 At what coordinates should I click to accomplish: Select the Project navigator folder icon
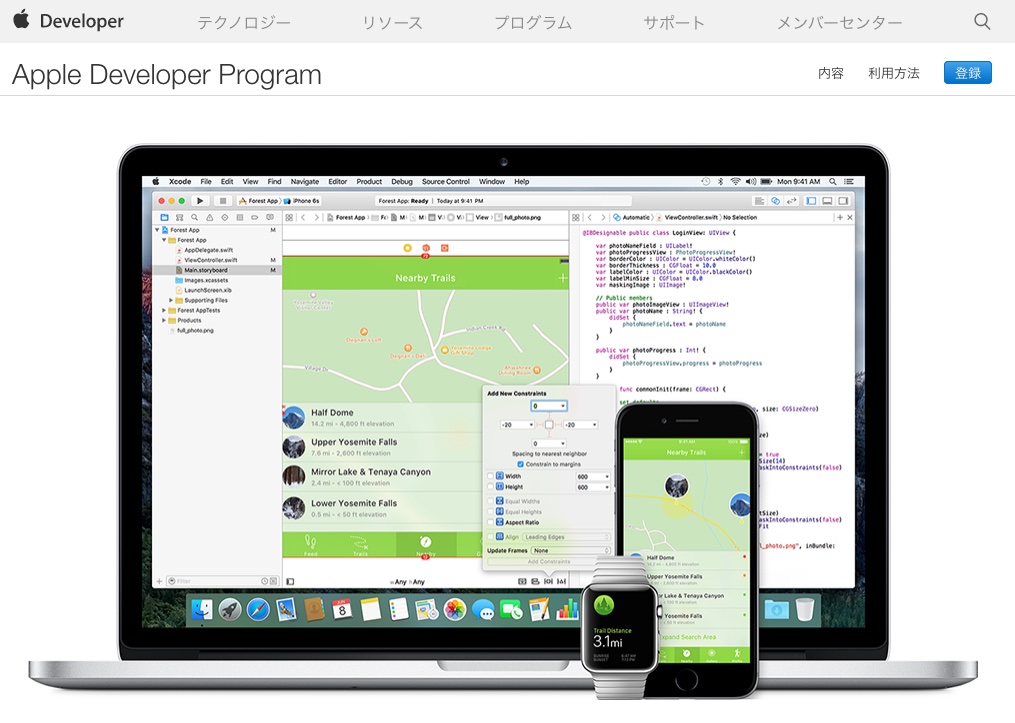pos(164,217)
